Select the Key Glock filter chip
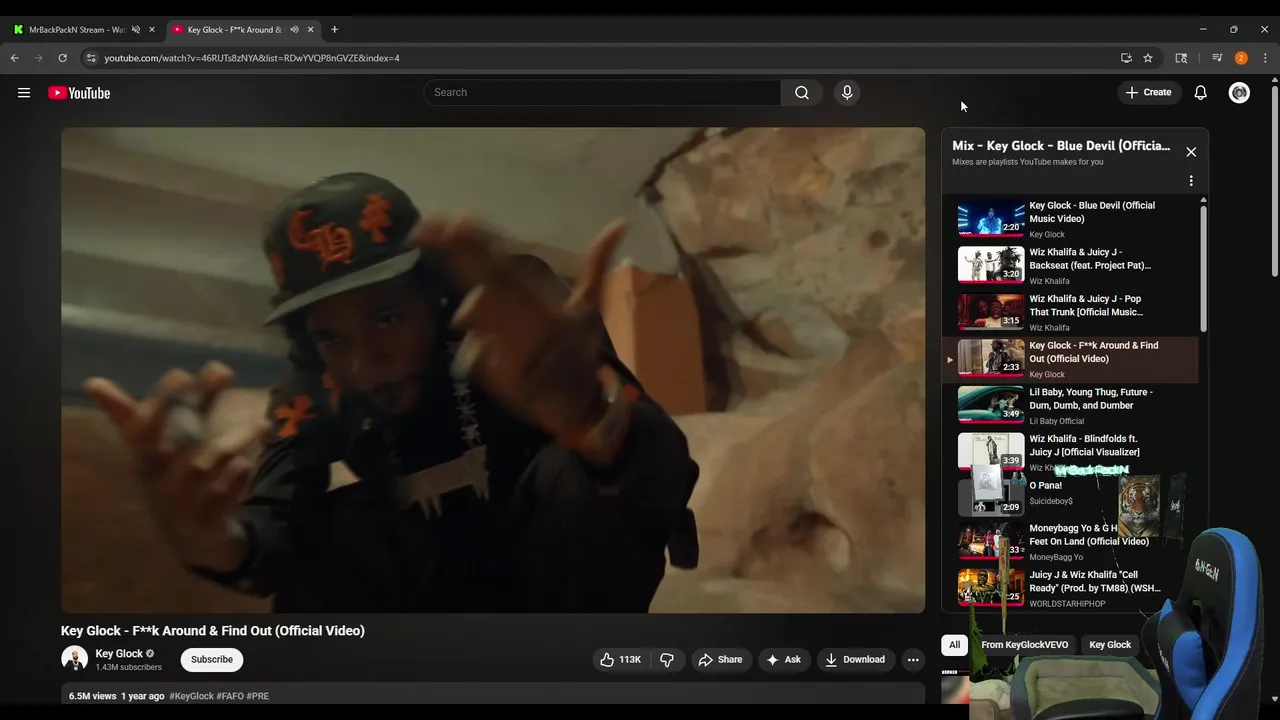Screen dimensions: 1280x720 coord(1110,645)
